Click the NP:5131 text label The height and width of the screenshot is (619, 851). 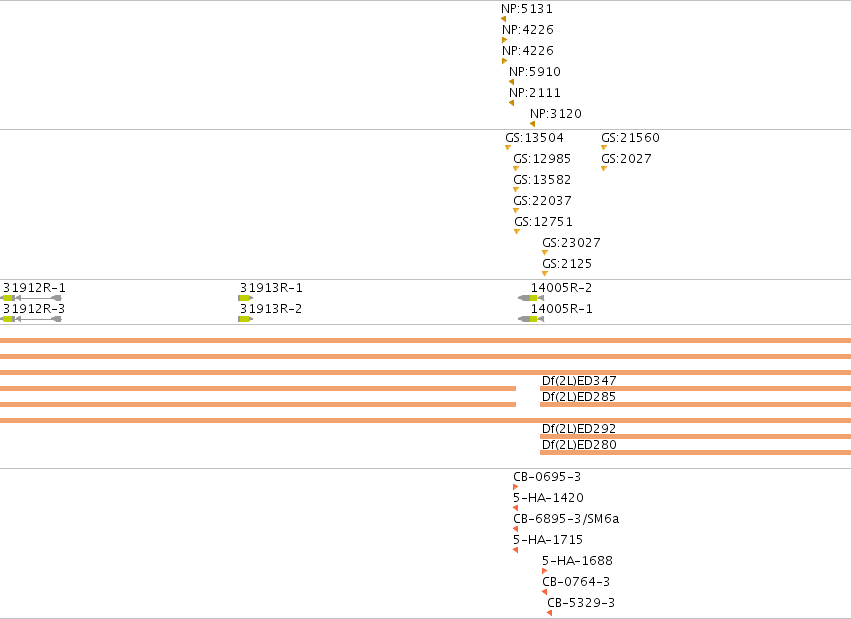tap(527, 9)
